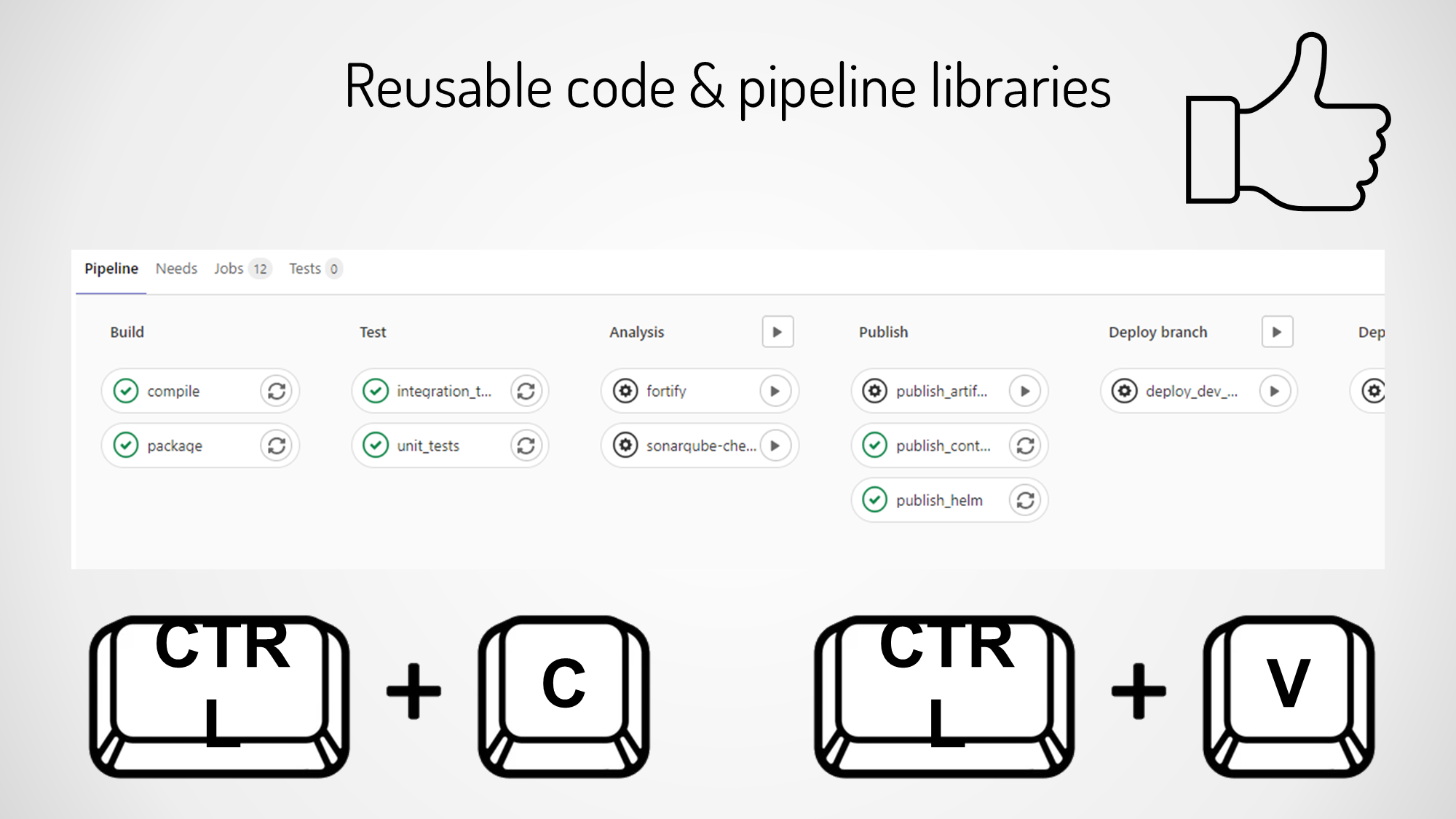This screenshot has width=1456, height=819.
Task: Play the sonarqube-check job
Action: click(x=775, y=446)
